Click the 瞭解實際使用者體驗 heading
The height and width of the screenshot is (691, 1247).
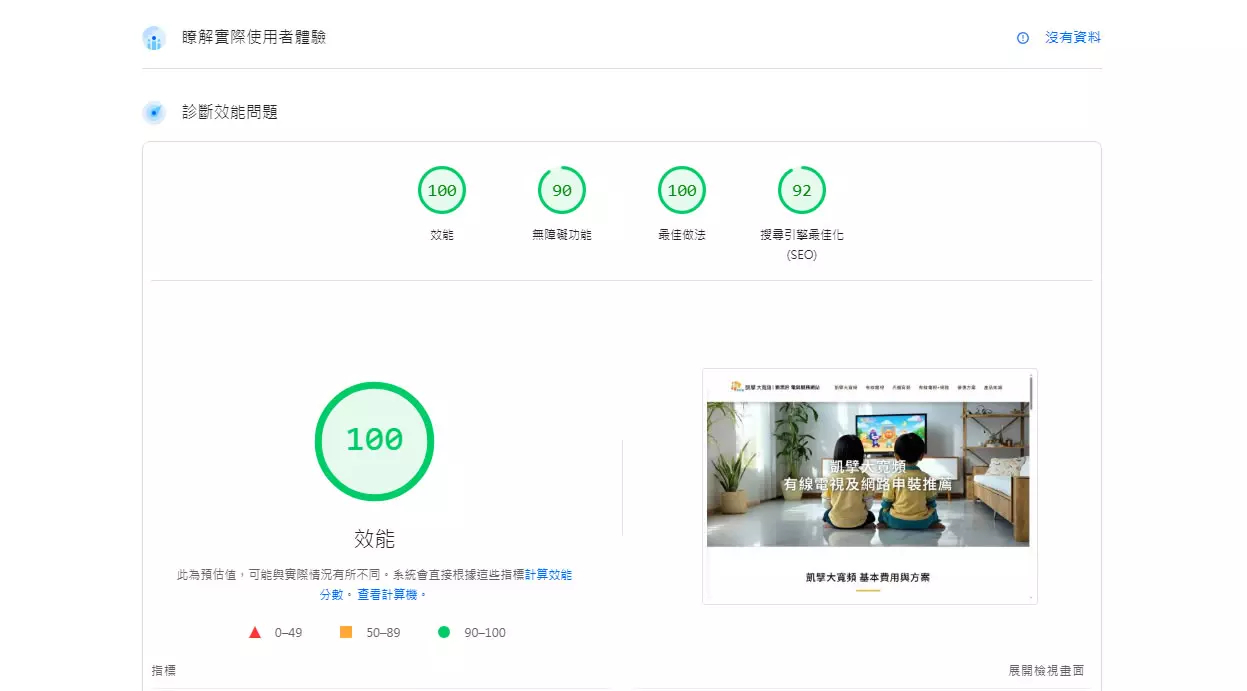coord(253,38)
